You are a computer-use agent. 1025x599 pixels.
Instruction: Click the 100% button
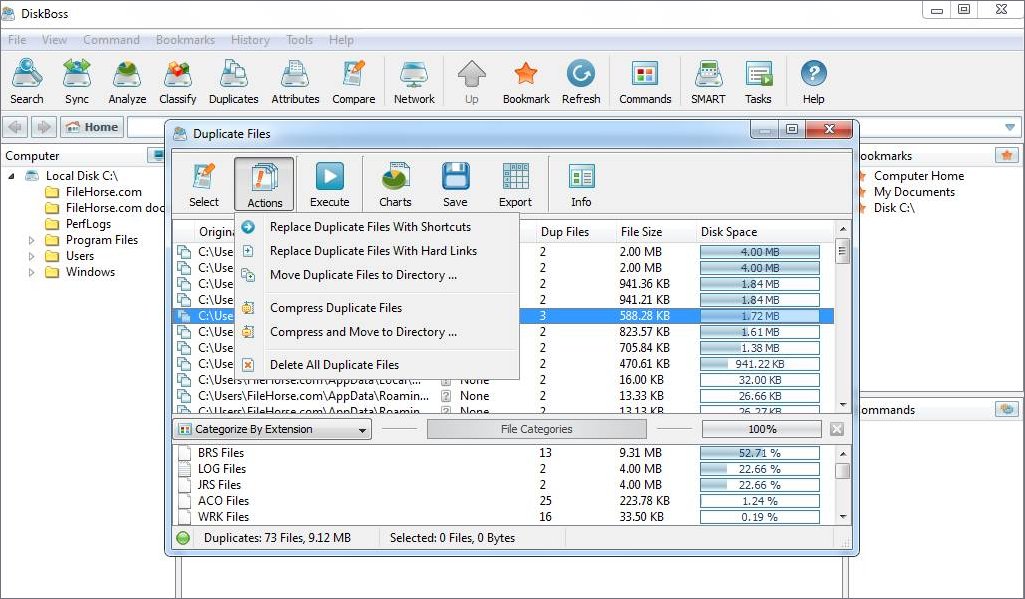tap(762, 429)
